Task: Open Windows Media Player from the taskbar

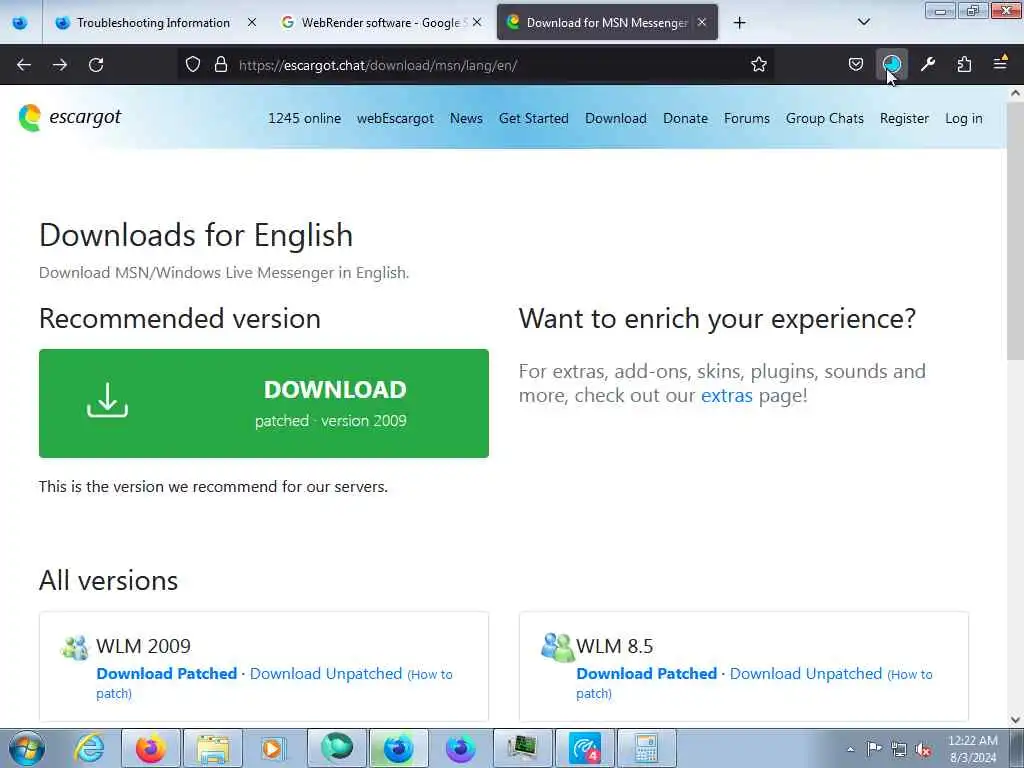Action: tap(273, 748)
